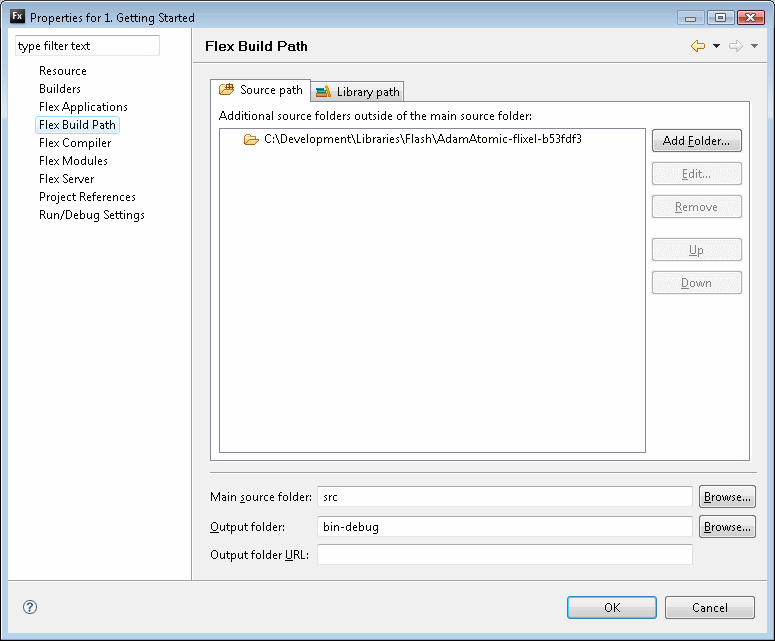
Task: Click the type filter text field
Action: coord(87,46)
